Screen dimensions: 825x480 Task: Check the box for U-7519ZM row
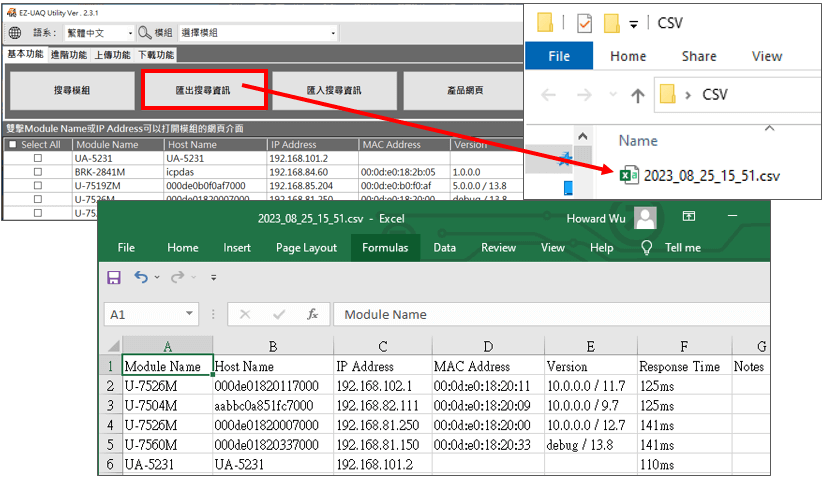click(38, 185)
